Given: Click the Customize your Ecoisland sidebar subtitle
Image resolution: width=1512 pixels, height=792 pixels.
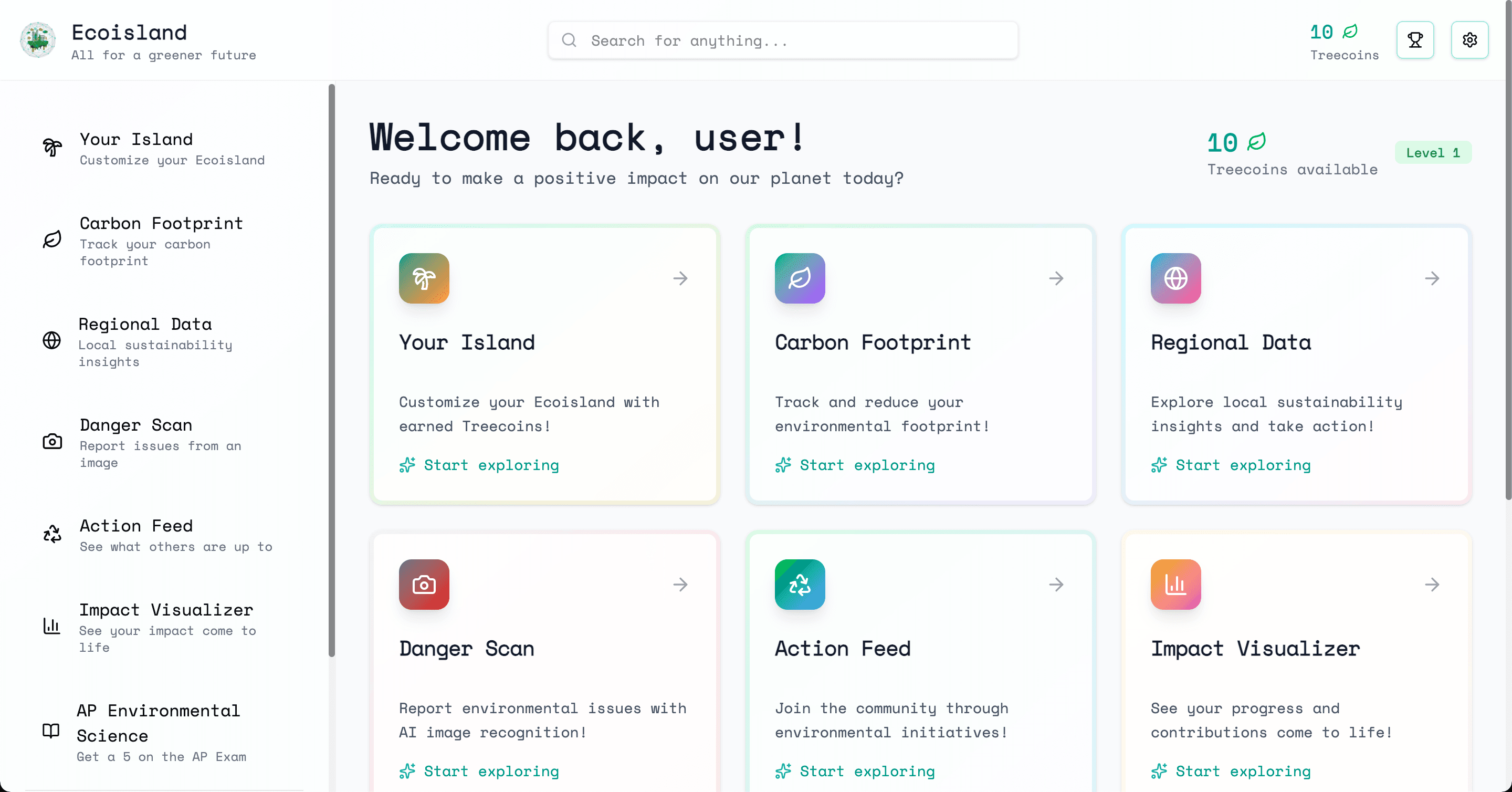Looking at the screenshot, I should click(x=172, y=160).
